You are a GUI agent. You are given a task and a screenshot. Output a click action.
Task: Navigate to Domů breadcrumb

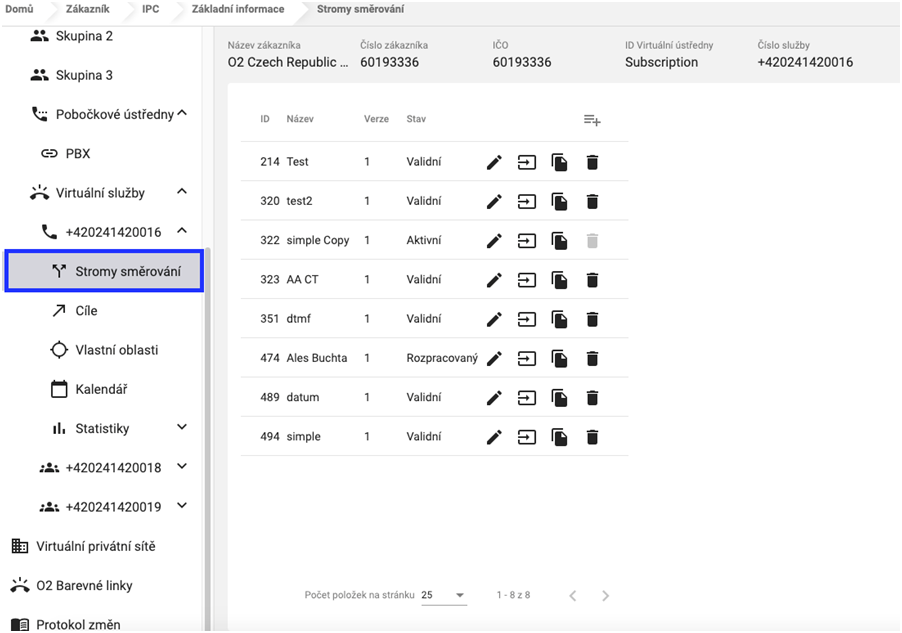[x=20, y=9]
